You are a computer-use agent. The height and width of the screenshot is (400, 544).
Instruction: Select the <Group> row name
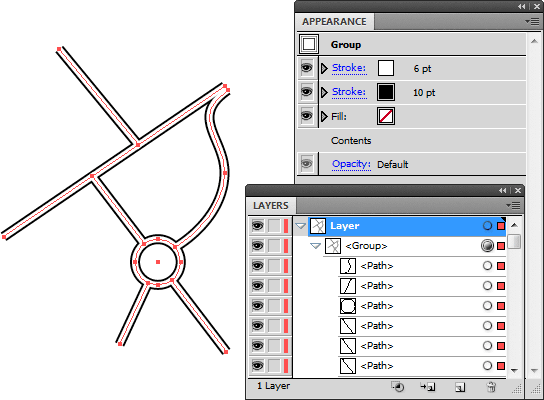pos(366,246)
